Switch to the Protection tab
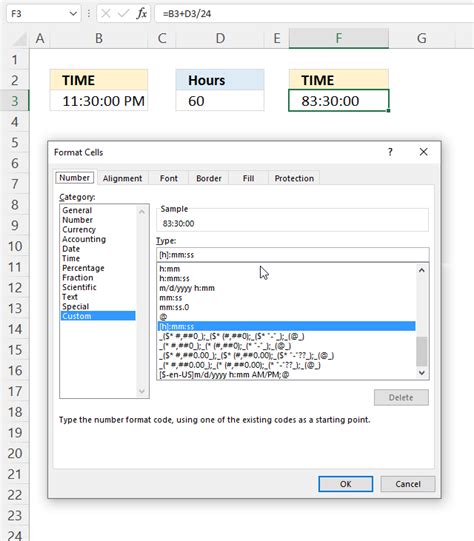Viewport: 474px width, 541px height. coord(294,178)
